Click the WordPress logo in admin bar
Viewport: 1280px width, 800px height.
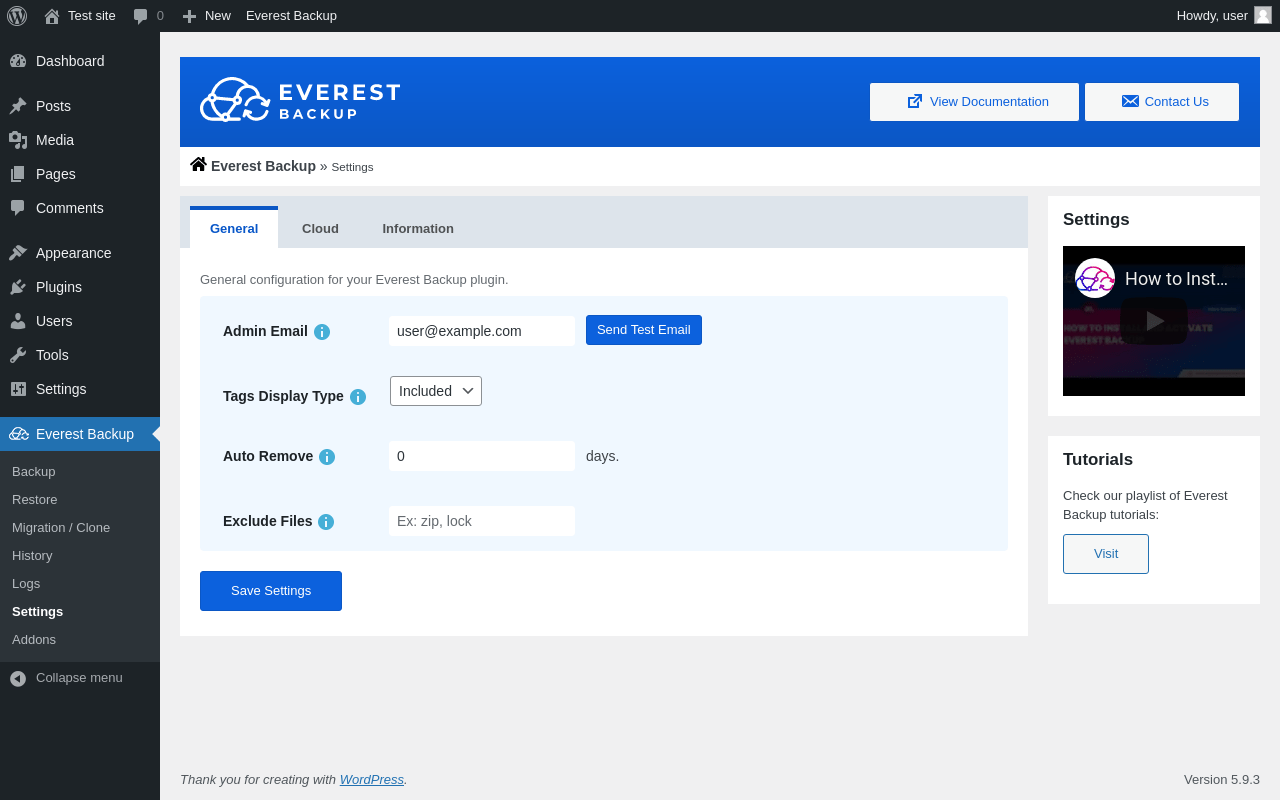[17, 16]
